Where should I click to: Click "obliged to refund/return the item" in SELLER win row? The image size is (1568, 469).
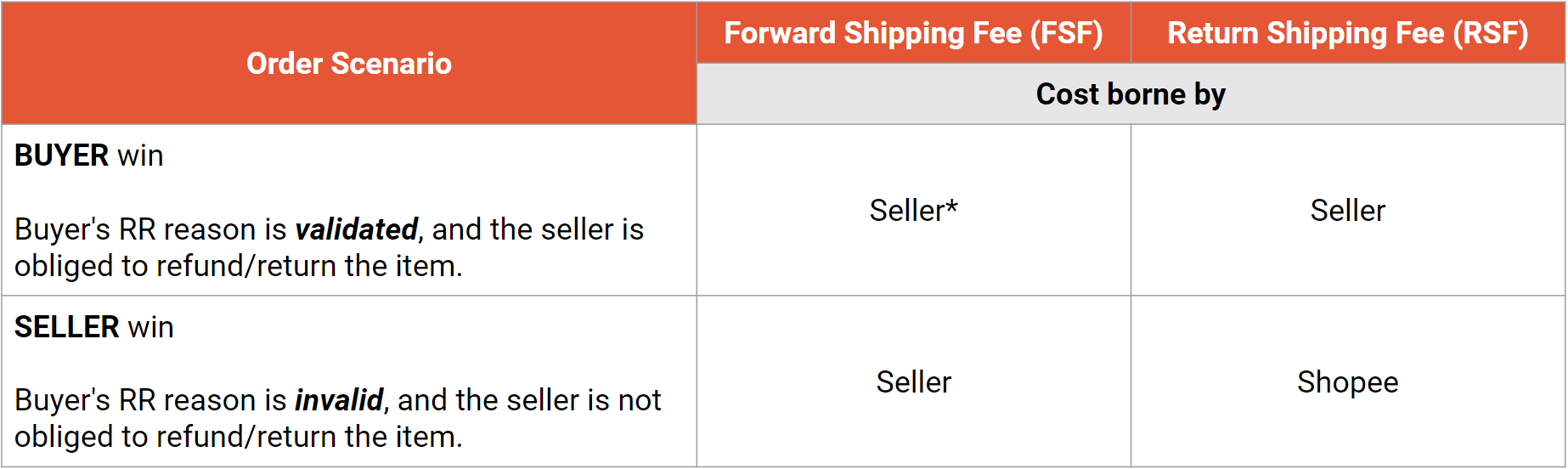point(238,438)
